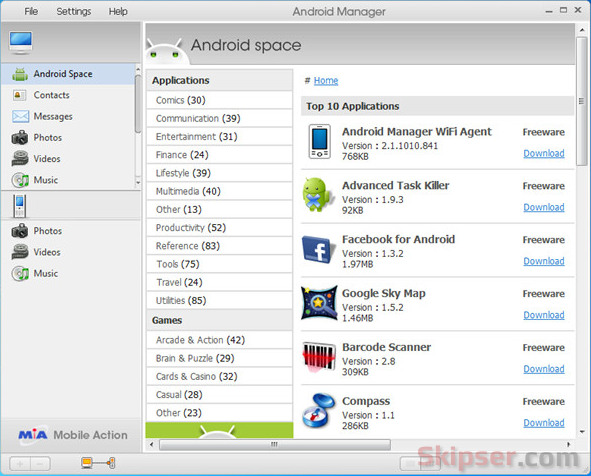Click the computer Videos film reel icon
Image resolution: width=591 pixels, height=476 pixels.
[20, 159]
